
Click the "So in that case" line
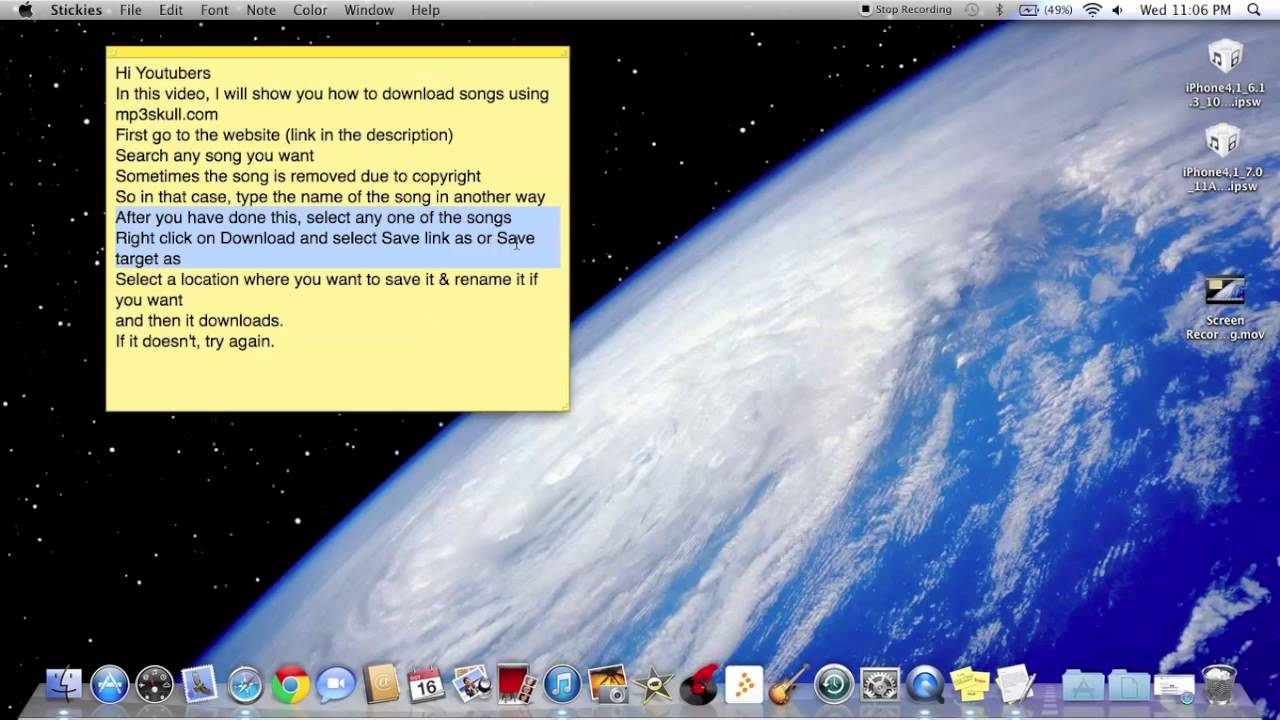pos(330,197)
